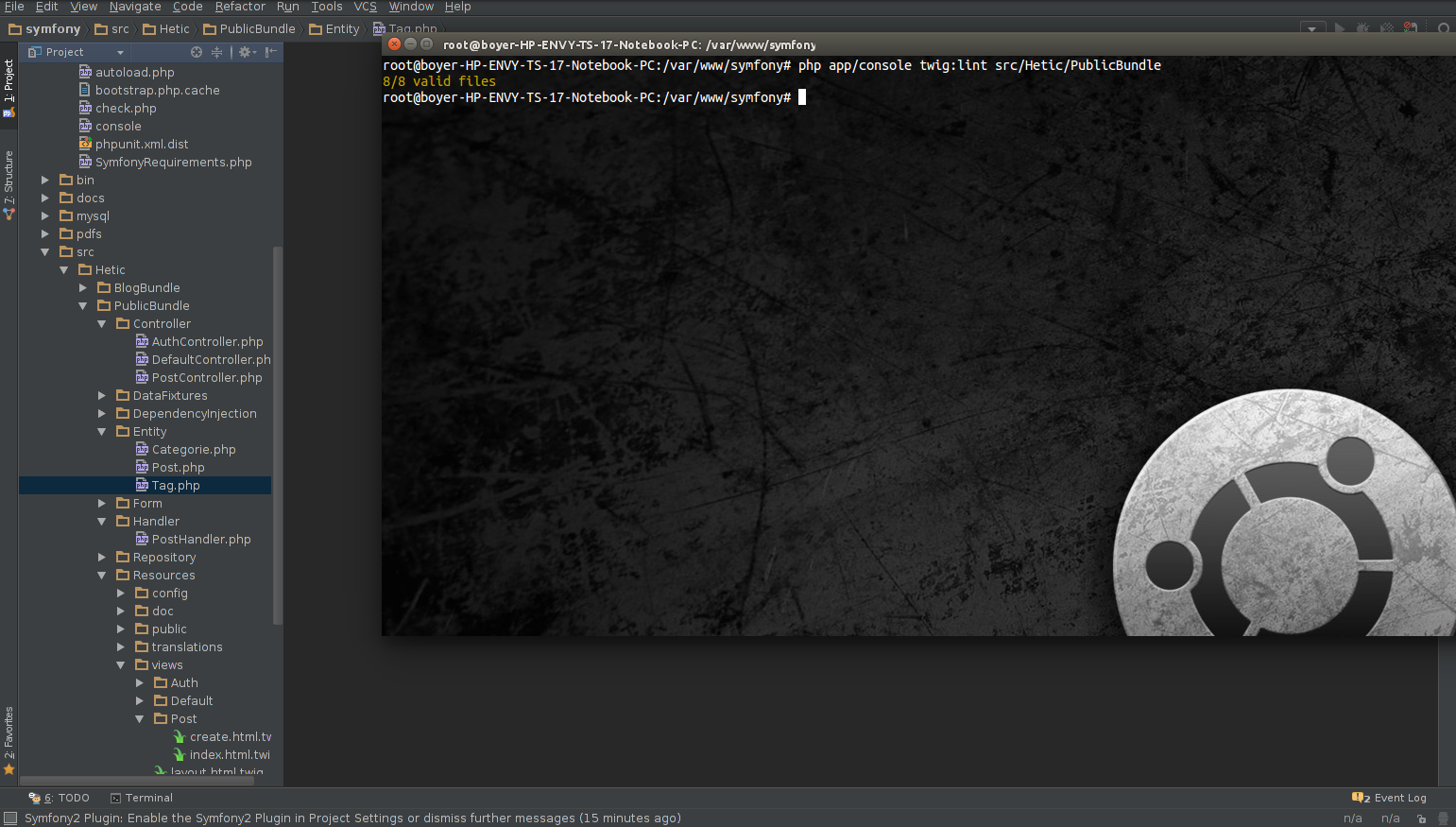The width and height of the screenshot is (1456, 827).
Task: Click Symfony2 Plugin status bar message
Action: point(352,818)
